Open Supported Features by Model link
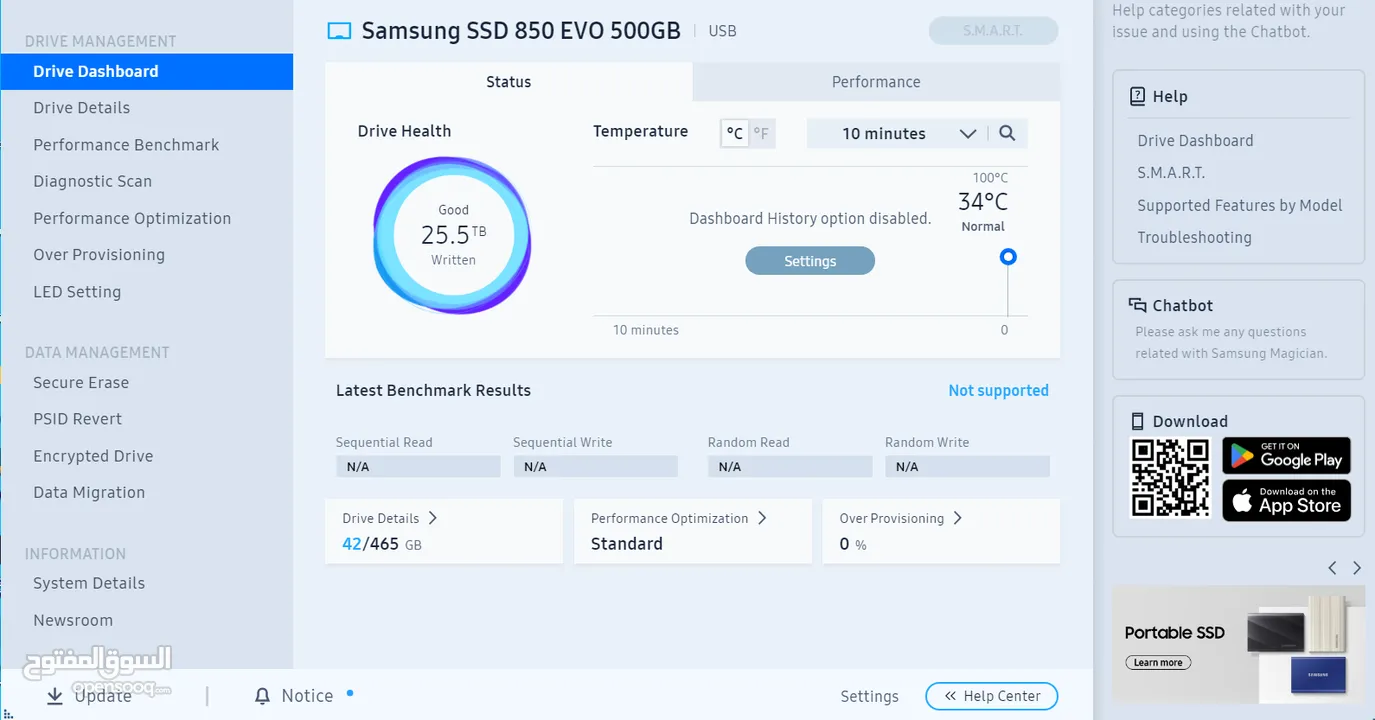The width and height of the screenshot is (1375, 720). [x=1240, y=205]
